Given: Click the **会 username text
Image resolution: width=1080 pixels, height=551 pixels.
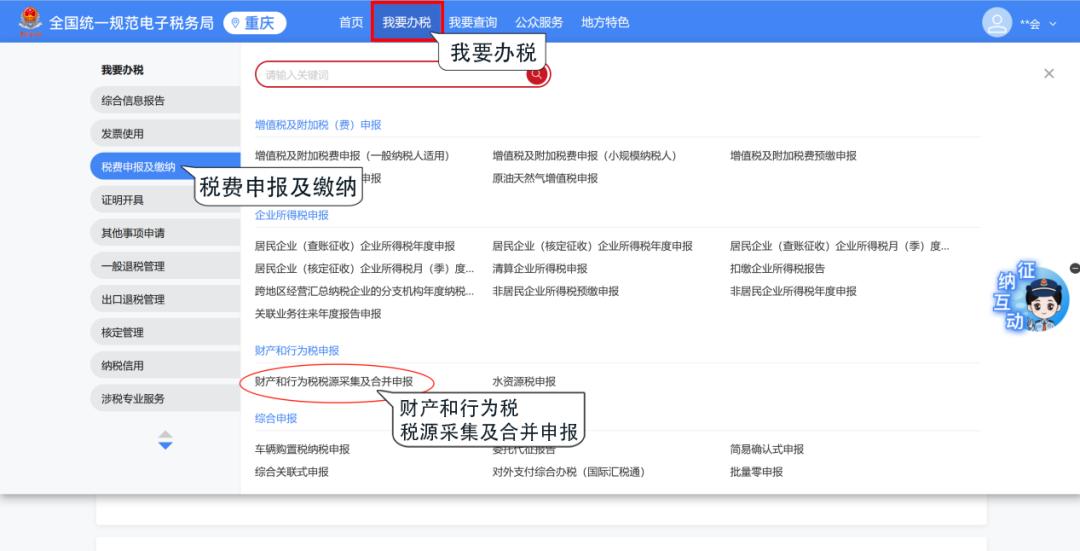Looking at the screenshot, I should [x=1030, y=24].
